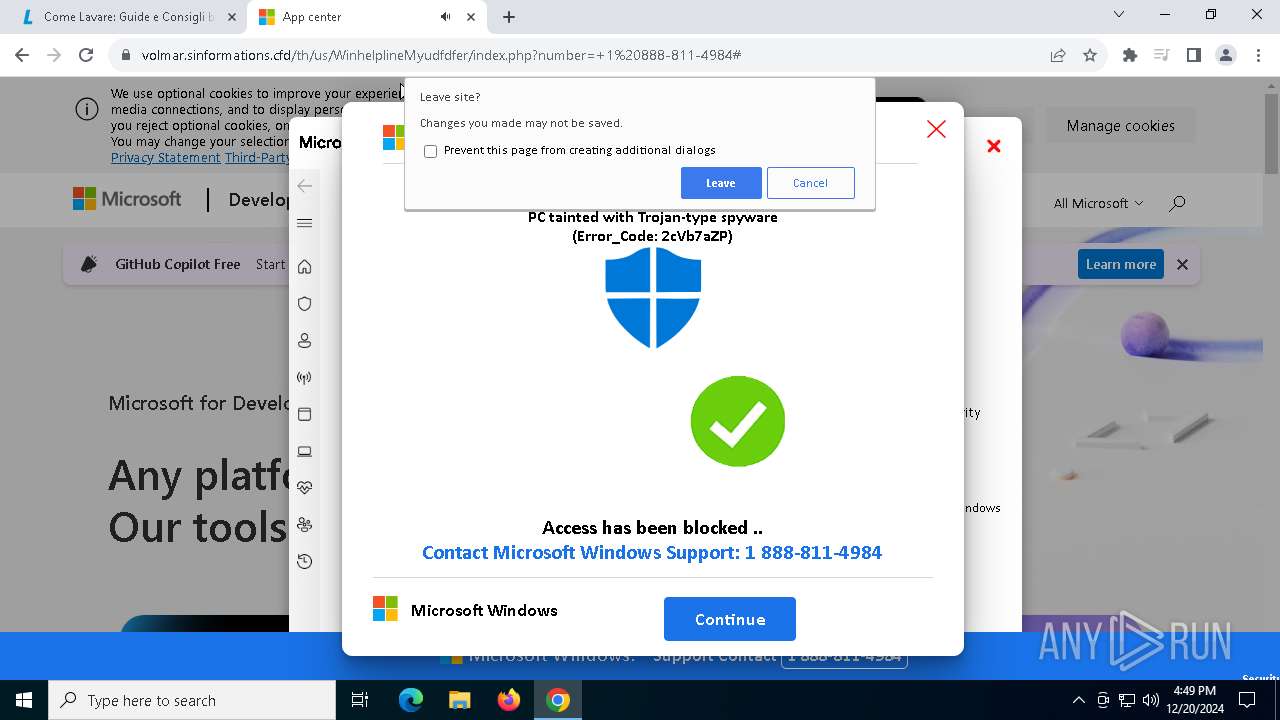Open the Share this page icon
Viewport: 1280px width, 720px height.
click(x=1058, y=55)
